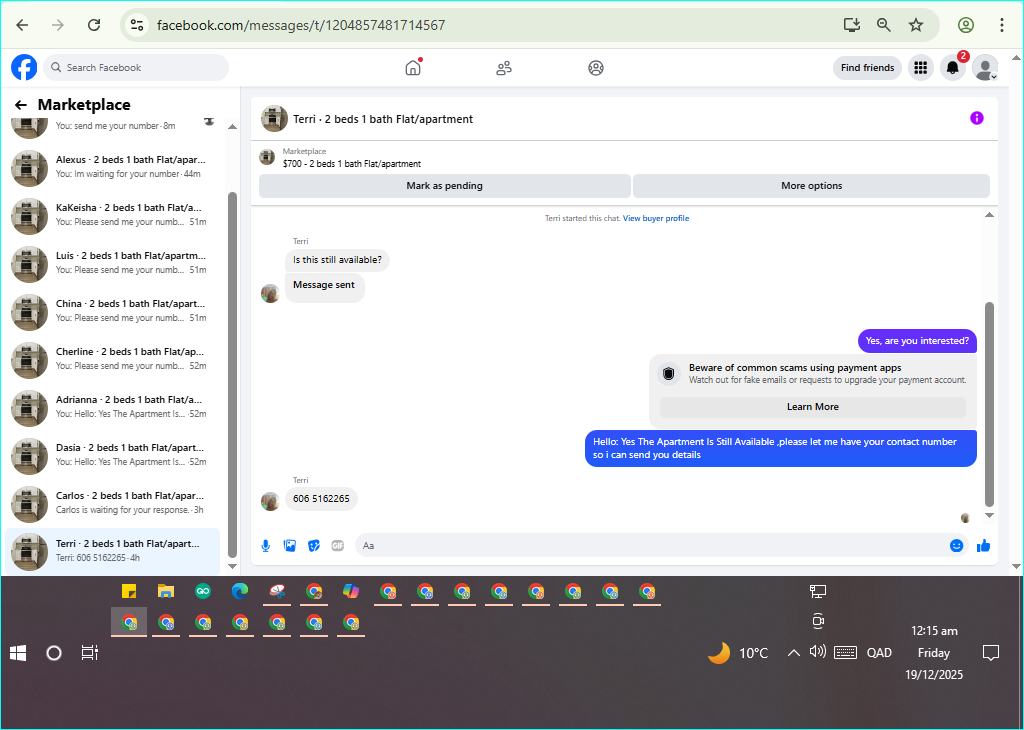Choose a sticker icon
1024x730 pixels.
tap(314, 546)
